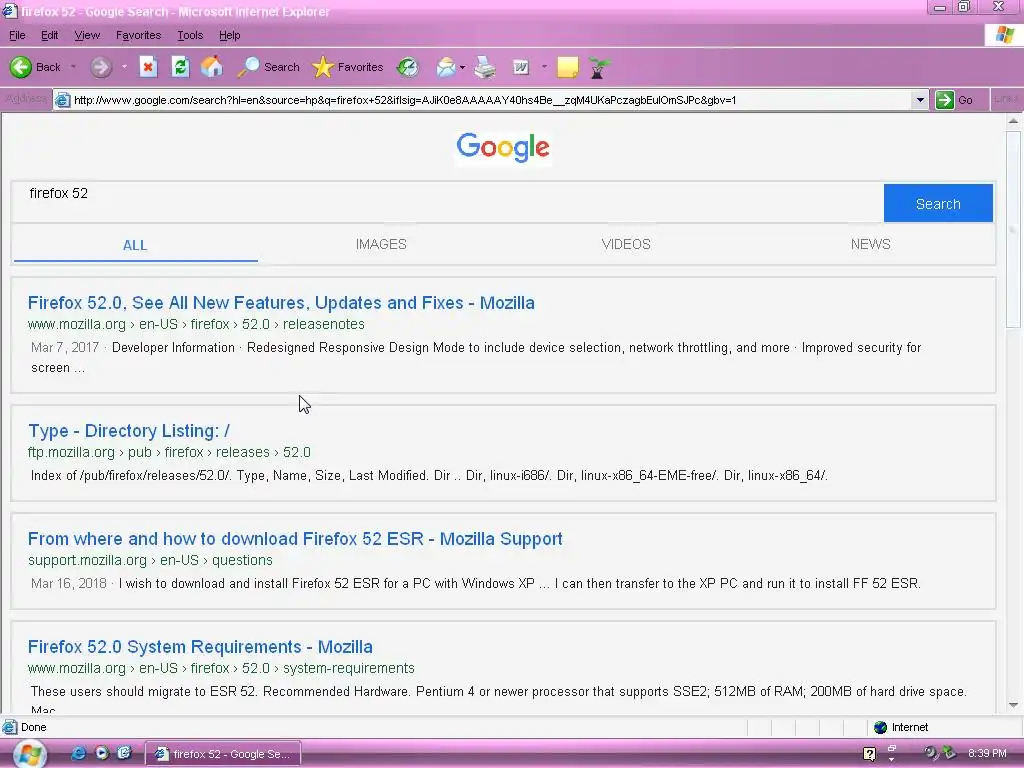Click the help question mark tray icon
The image size is (1024, 768).
point(869,754)
